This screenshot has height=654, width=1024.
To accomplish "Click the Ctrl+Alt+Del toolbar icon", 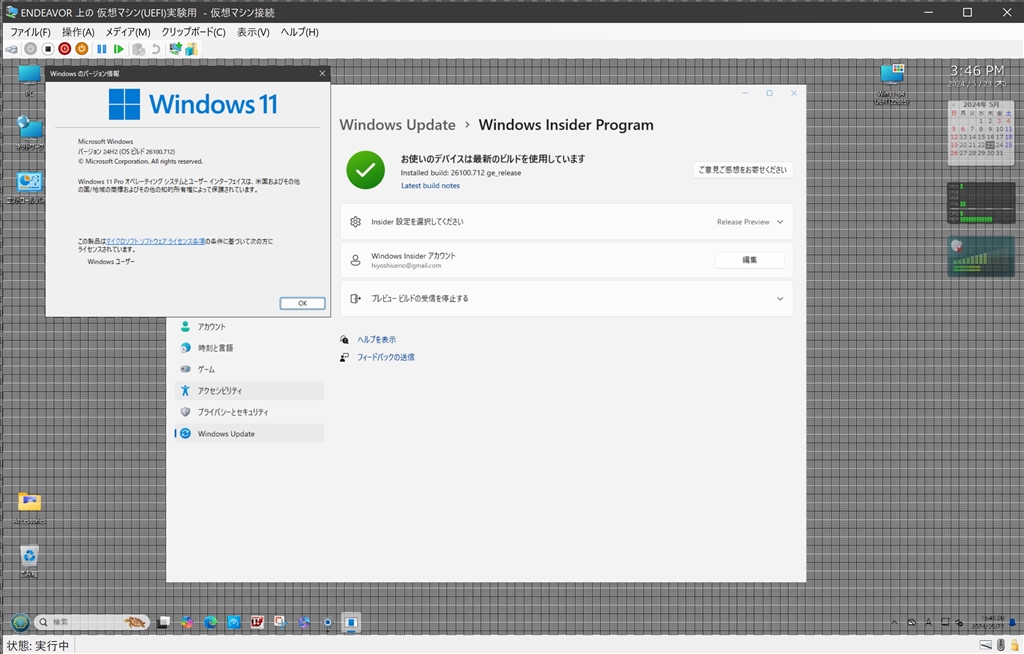I will 12,49.
